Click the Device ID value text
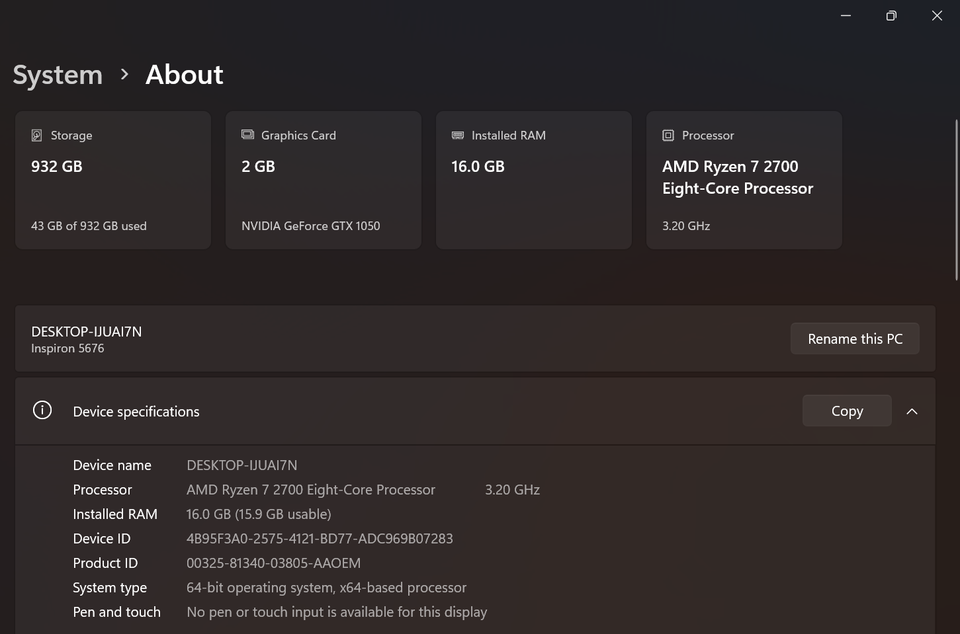 (319, 539)
